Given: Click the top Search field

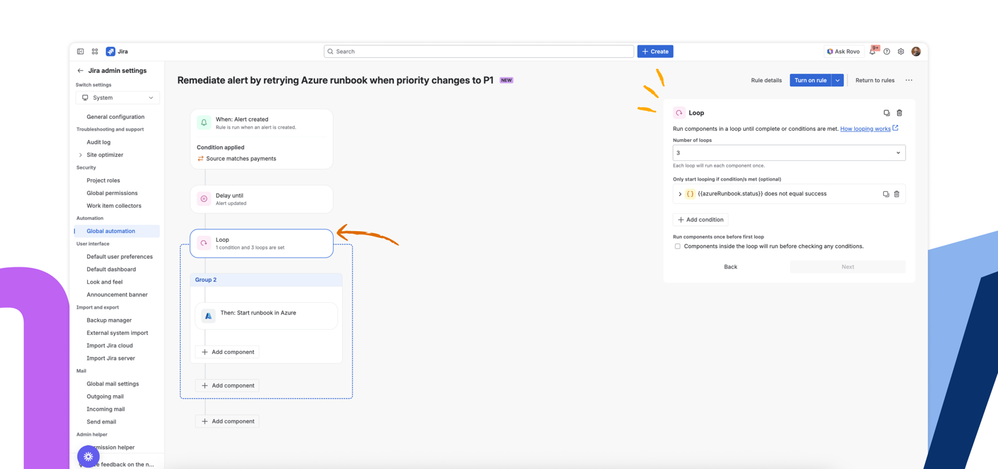Looking at the screenshot, I should pos(479,52).
